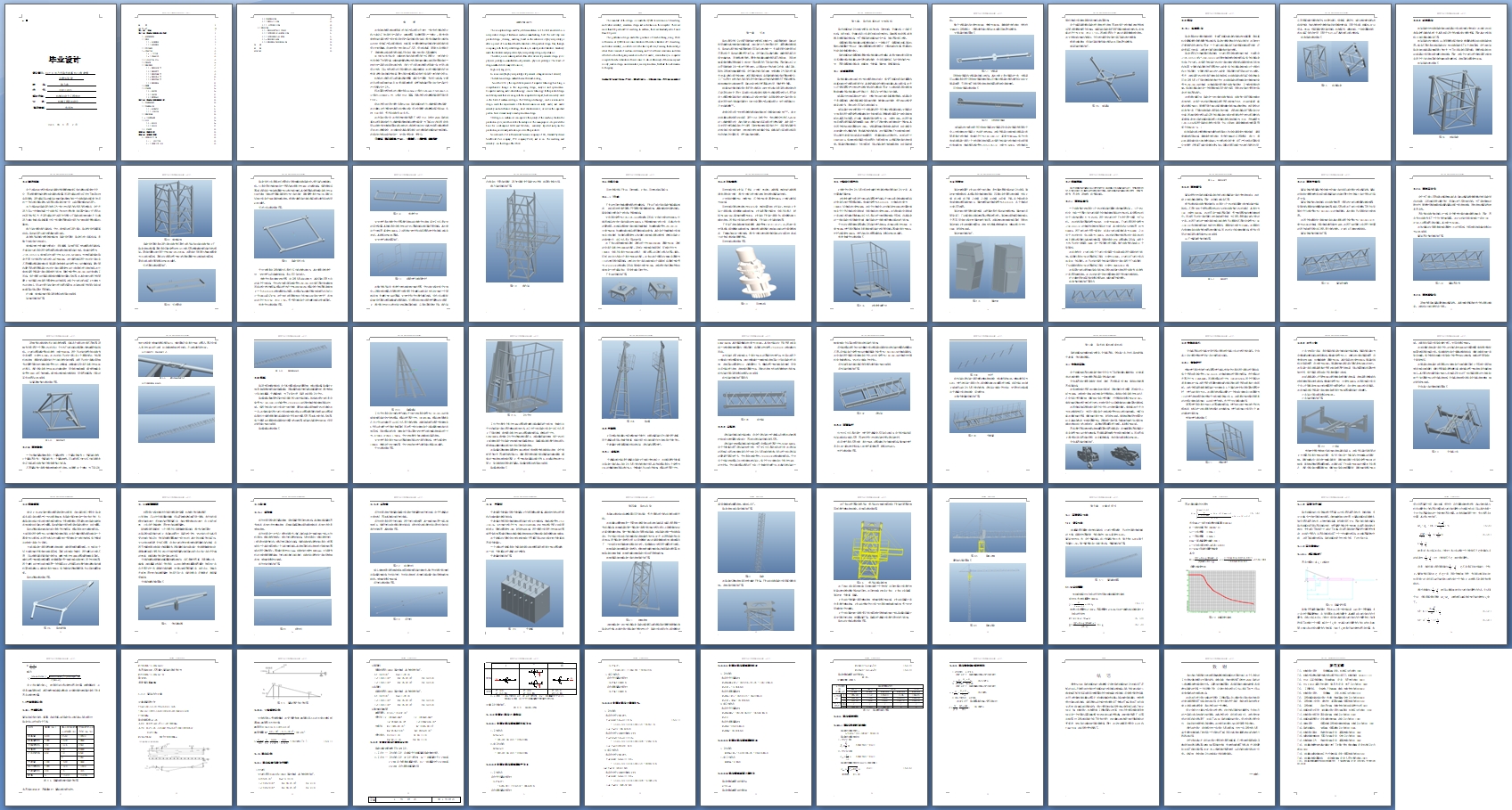Open the page with yellow tower crane section
The width and height of the screenshot is (1512, 810).
(x=872, y=566)
